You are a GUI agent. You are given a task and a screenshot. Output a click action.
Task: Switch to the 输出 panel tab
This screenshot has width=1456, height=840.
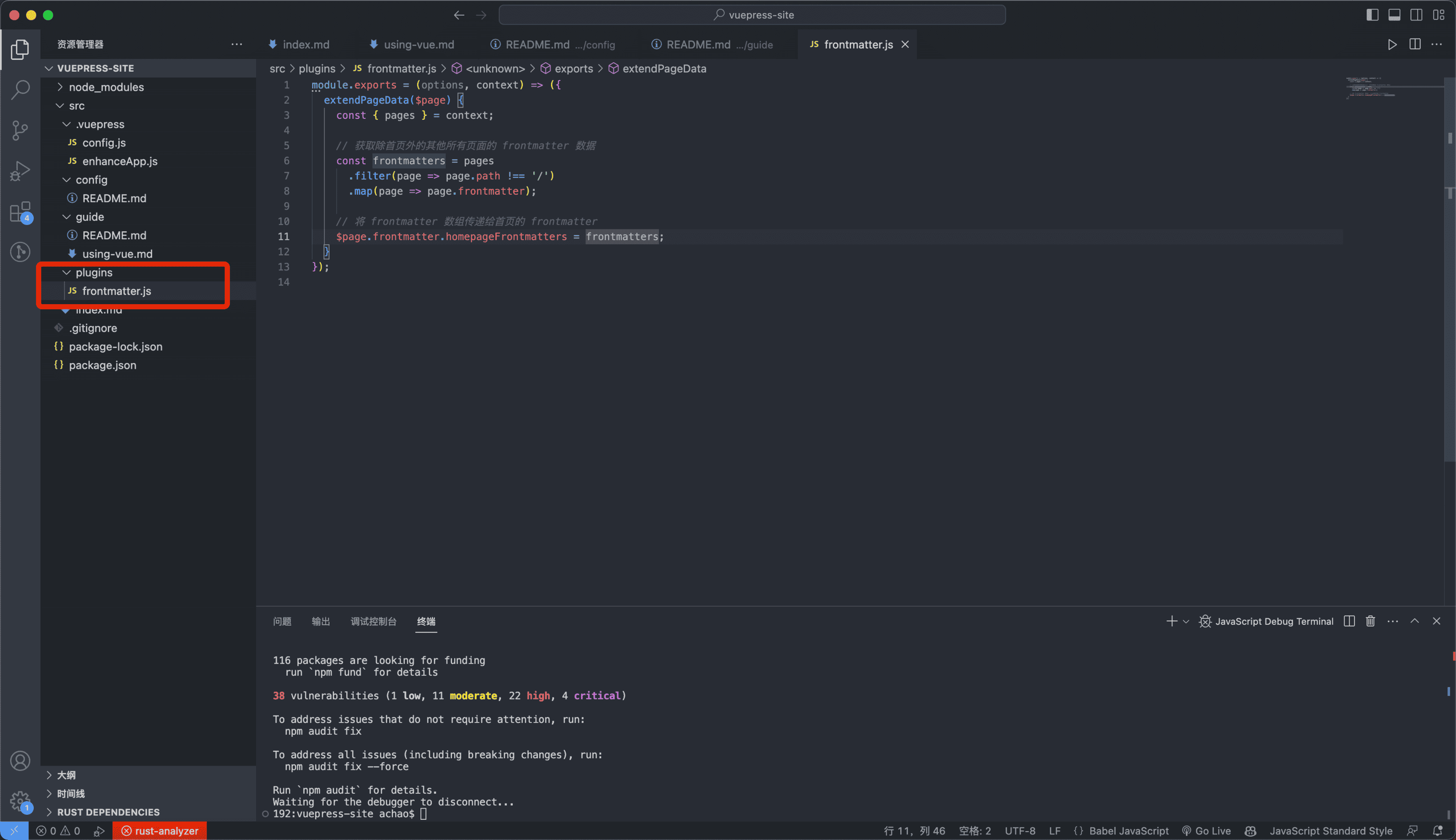pos(320,621)
